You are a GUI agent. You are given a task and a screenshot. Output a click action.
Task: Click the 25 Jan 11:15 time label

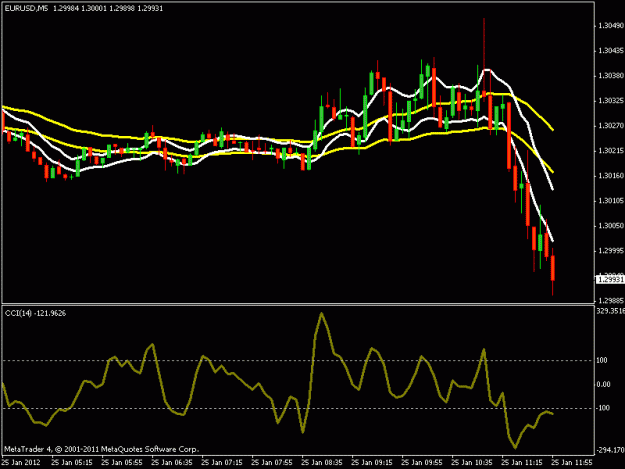click(x=522, y=463)
